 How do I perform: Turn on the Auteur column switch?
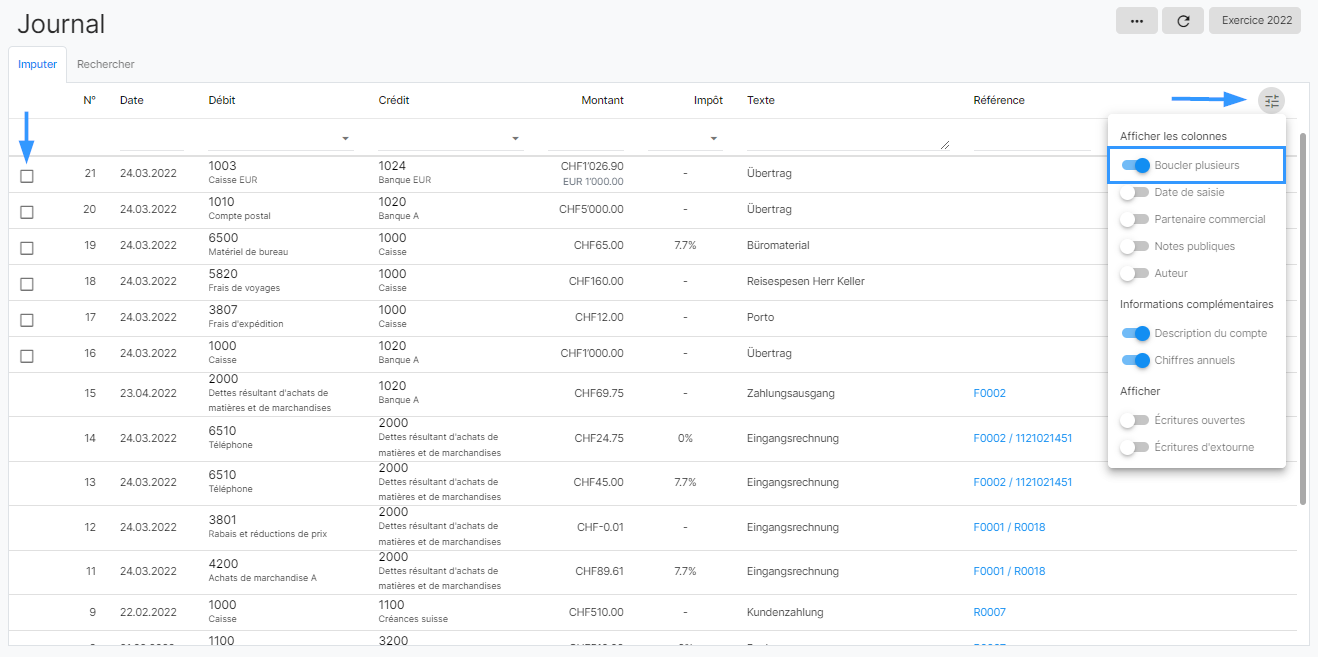tap(1135, 273)
